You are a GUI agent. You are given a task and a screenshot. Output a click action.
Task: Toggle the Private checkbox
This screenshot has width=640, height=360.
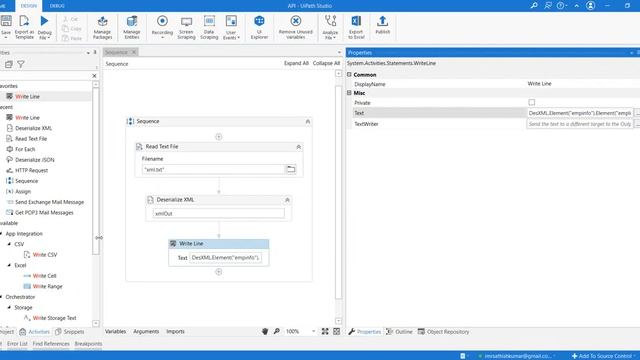pos(531,102)
